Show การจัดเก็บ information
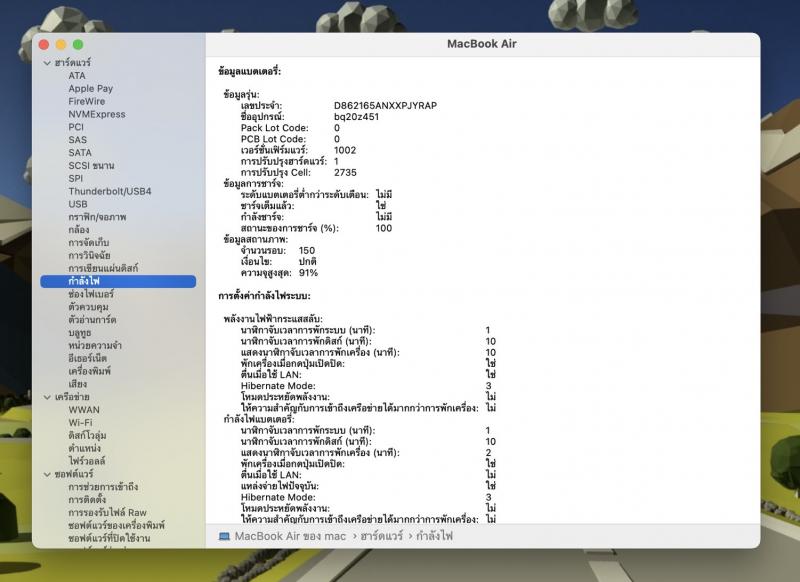Screen dimensions: 800x582 click(x=89, y=242)
